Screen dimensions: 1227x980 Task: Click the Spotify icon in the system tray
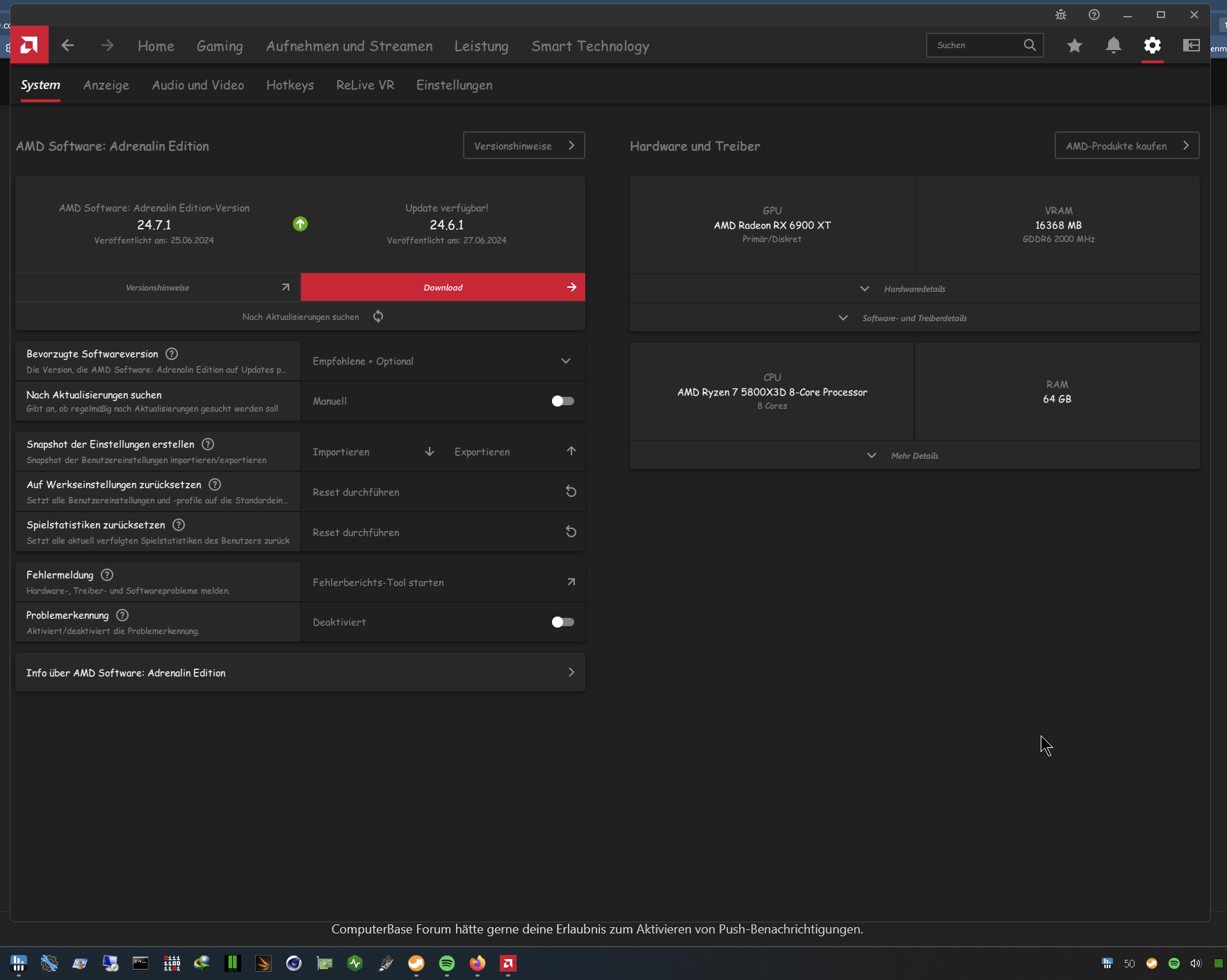(x=1174, y=963)
